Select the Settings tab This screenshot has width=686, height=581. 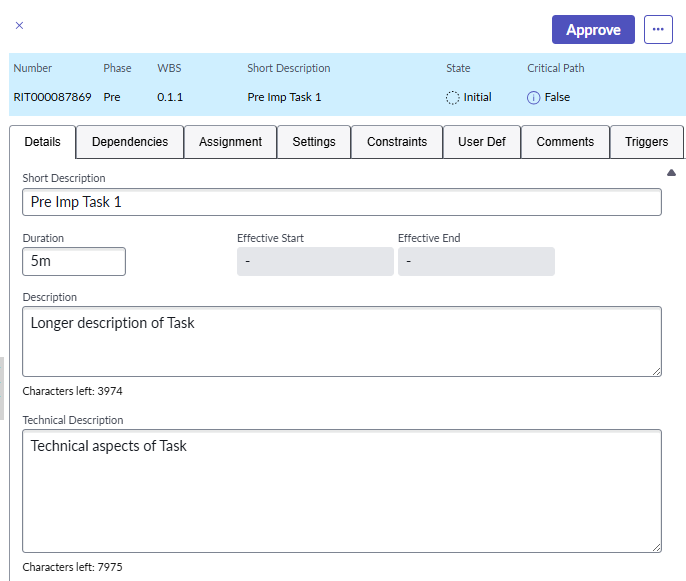click(314, 142)
